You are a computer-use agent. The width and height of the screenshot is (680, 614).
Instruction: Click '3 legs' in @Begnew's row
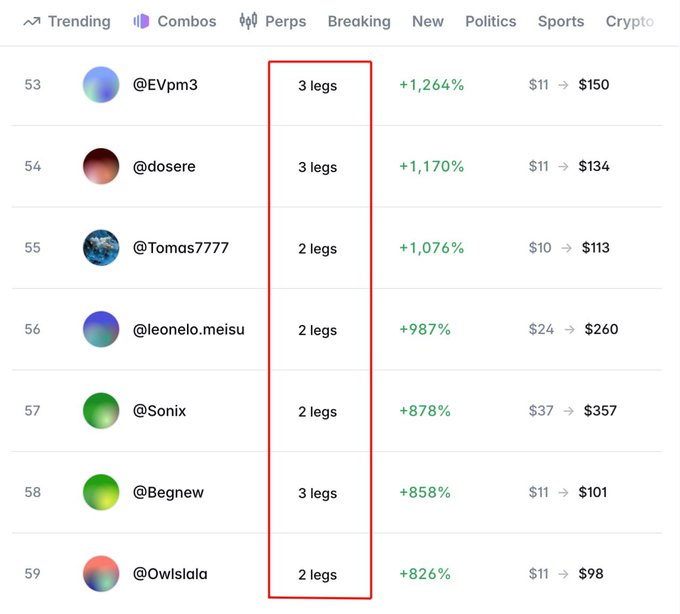317,493
